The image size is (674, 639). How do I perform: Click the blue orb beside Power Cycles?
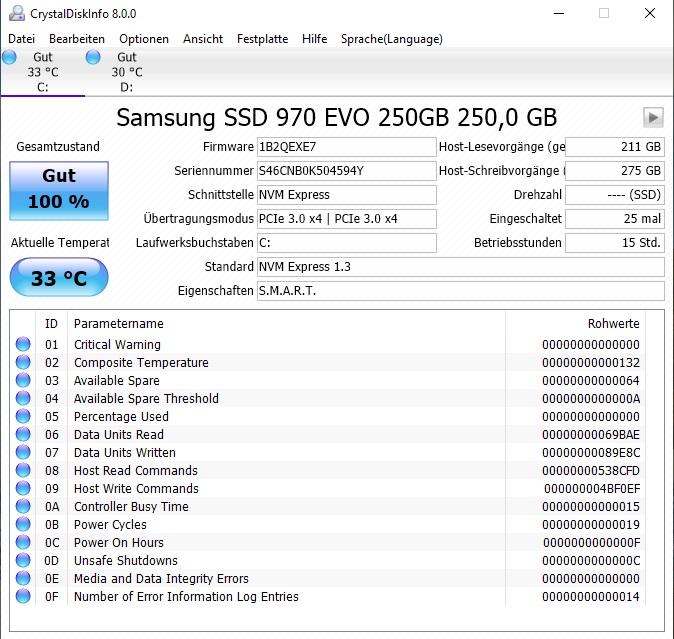coord(23,524)
